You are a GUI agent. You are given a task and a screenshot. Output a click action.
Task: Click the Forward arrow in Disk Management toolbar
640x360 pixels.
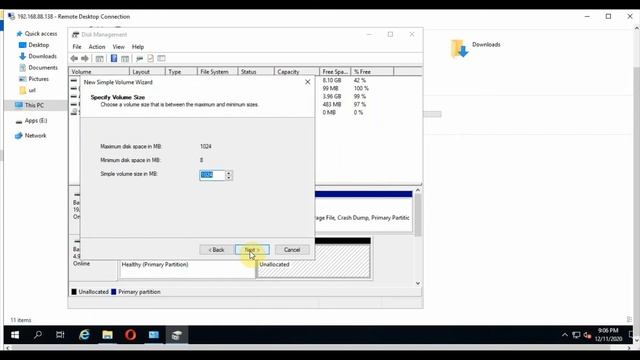(85, 58)
